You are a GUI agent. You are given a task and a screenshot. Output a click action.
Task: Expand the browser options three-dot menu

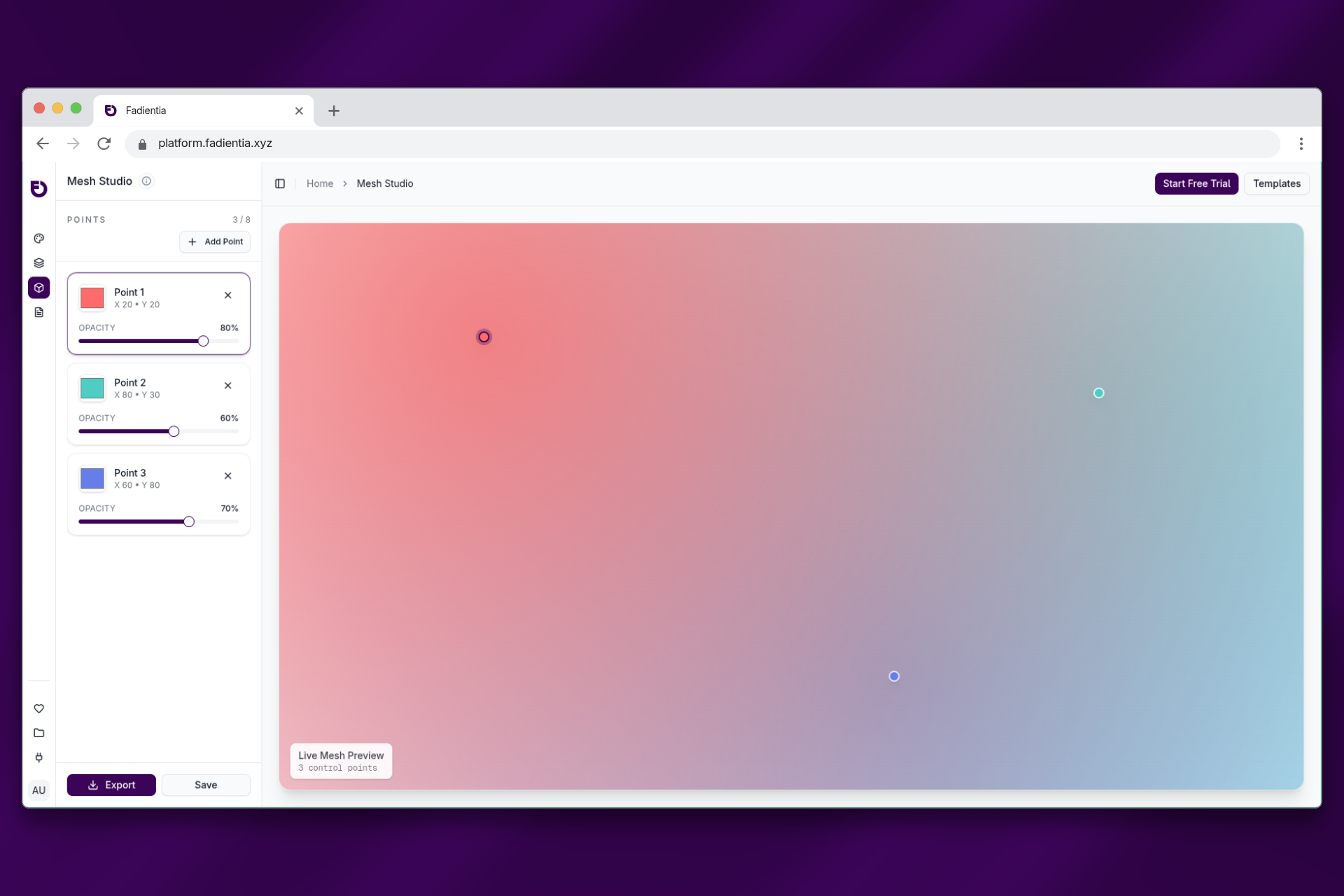click(x=1301, y=143)
